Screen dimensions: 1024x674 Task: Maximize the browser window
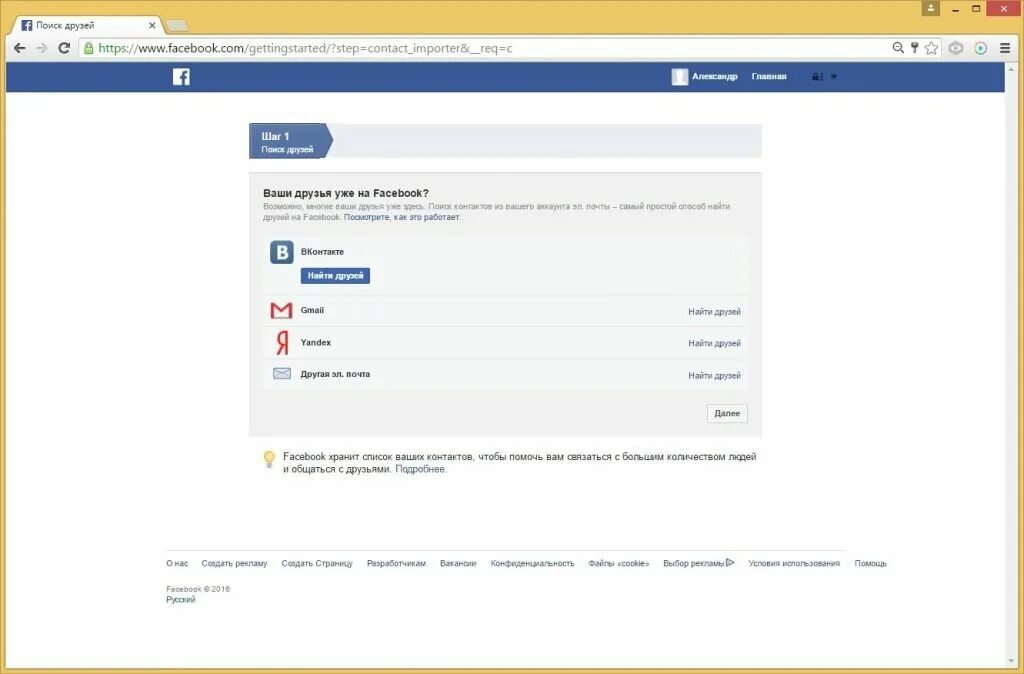(x=976, y=8)
